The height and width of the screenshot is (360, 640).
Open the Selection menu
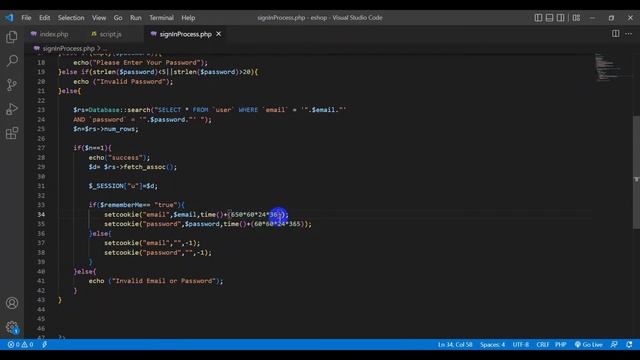coord(71,18)
